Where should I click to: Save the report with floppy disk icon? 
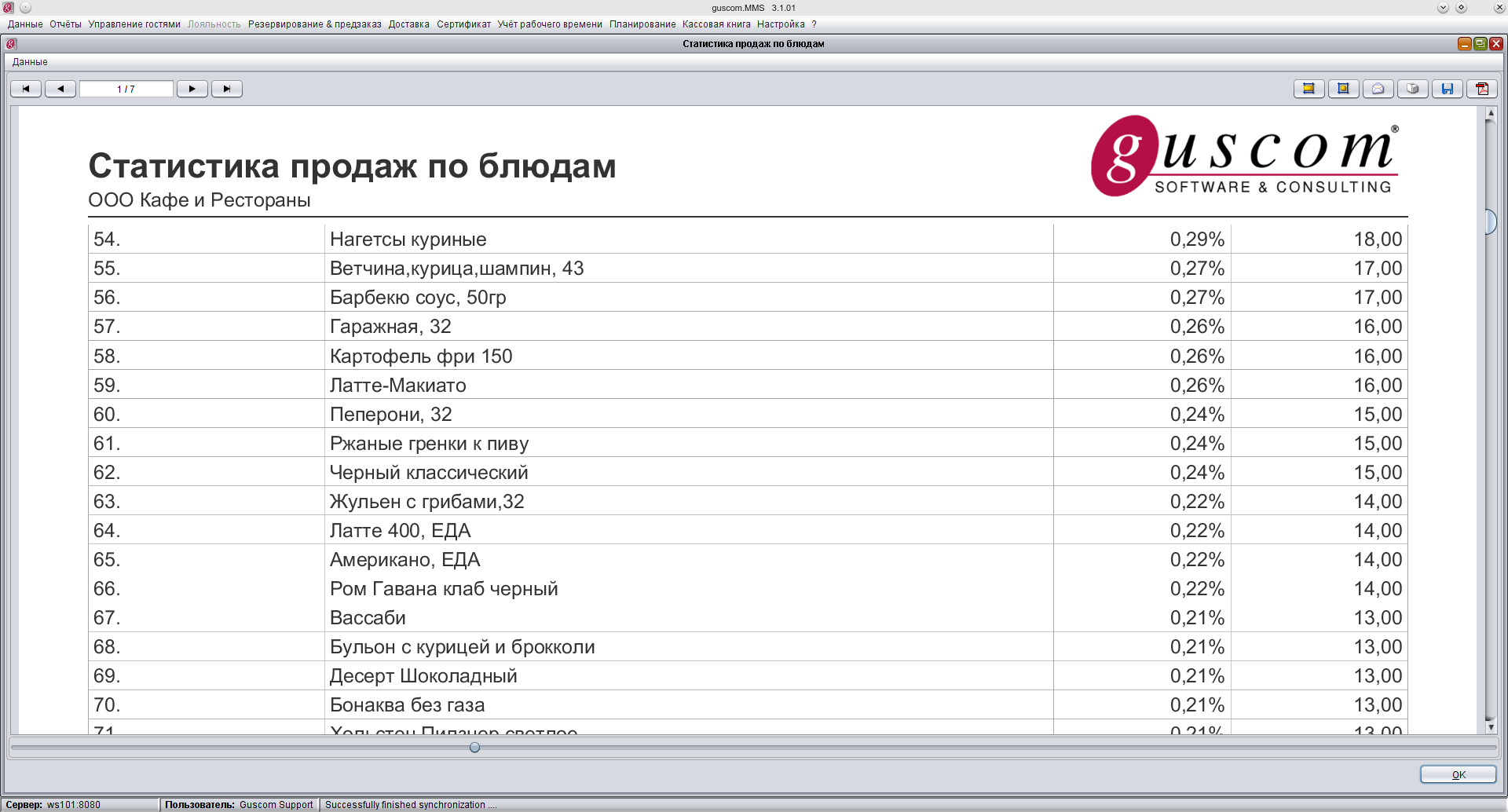pos(1447,89)
